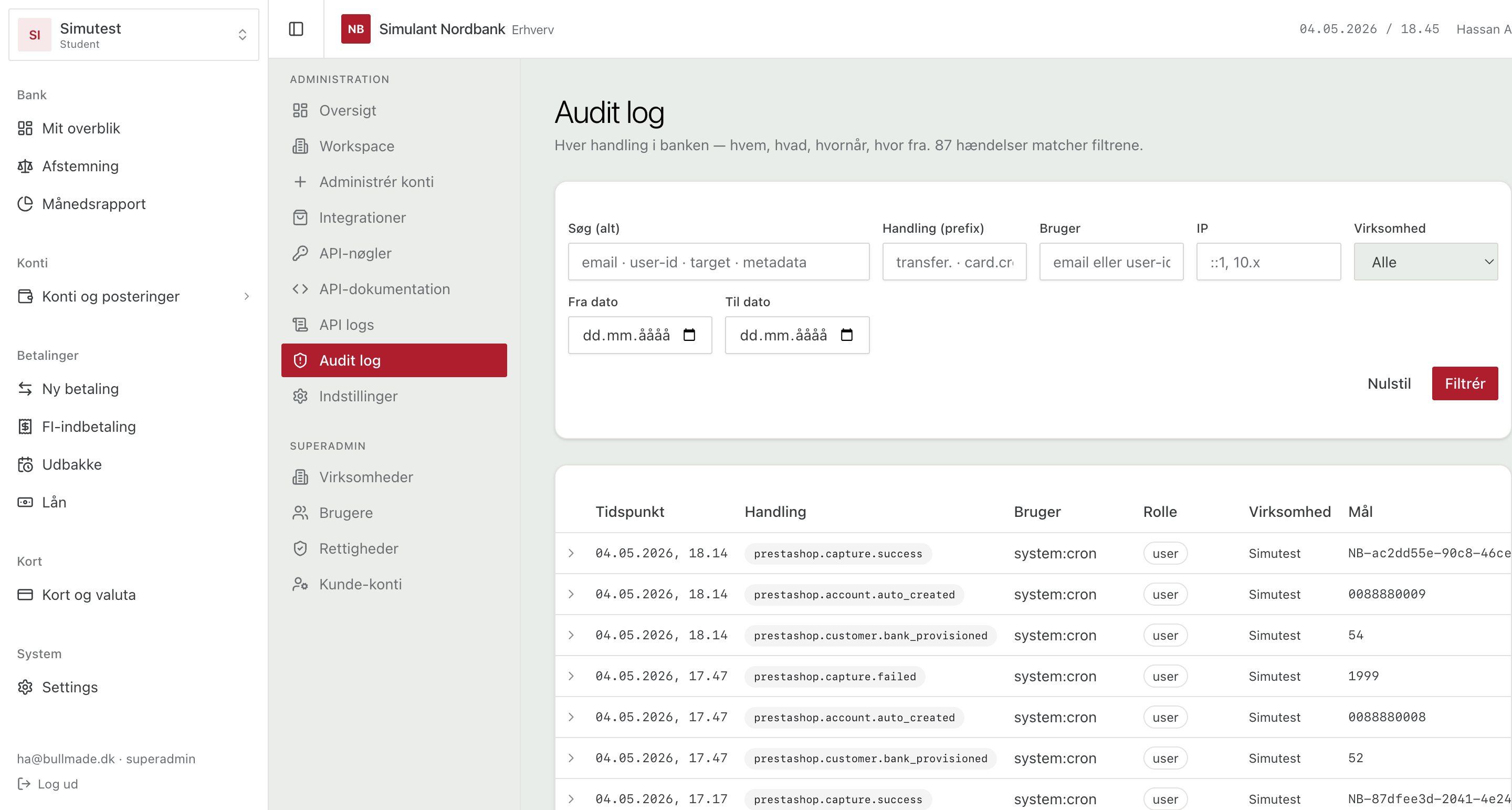1512x810 pixels.
Task: Open the Simutest workspace switcher
Action: pyautogui.click(x=134, y=35)
